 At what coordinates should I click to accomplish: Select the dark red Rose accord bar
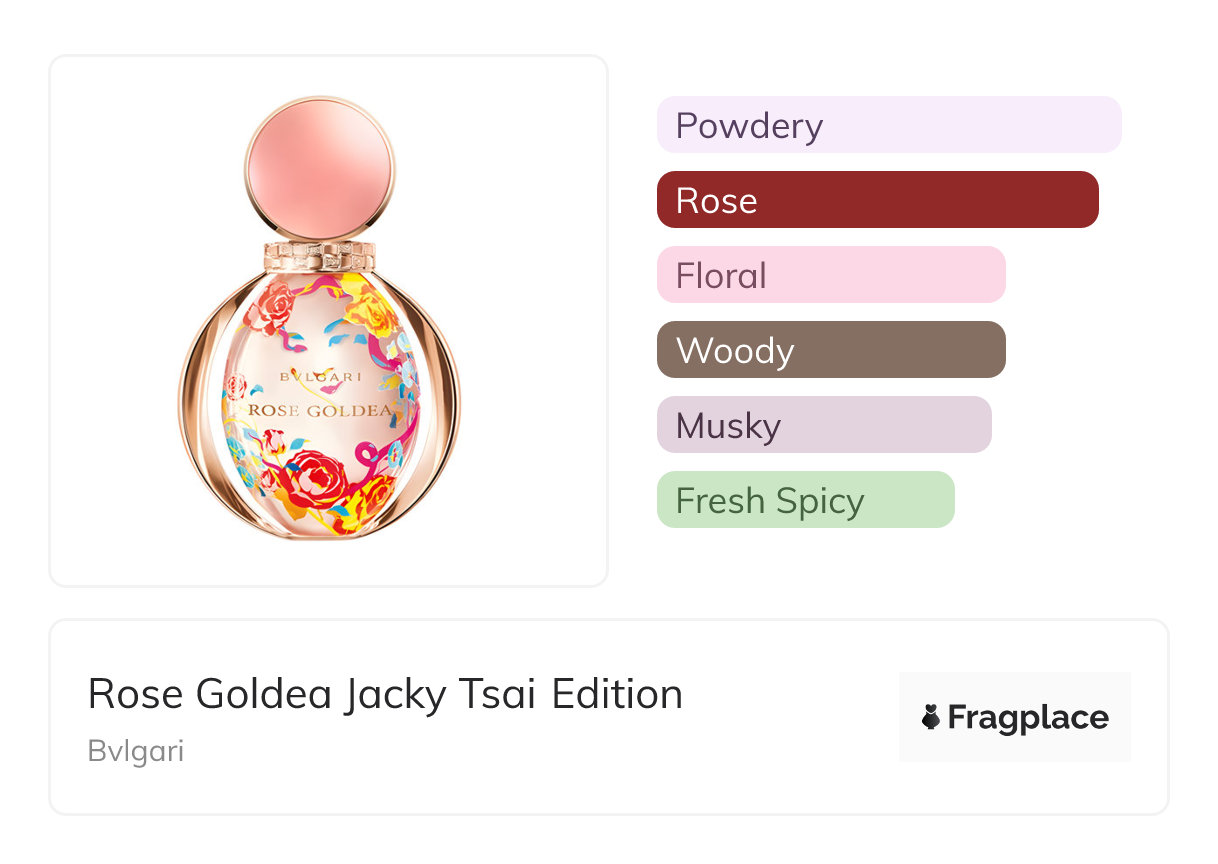877,200
